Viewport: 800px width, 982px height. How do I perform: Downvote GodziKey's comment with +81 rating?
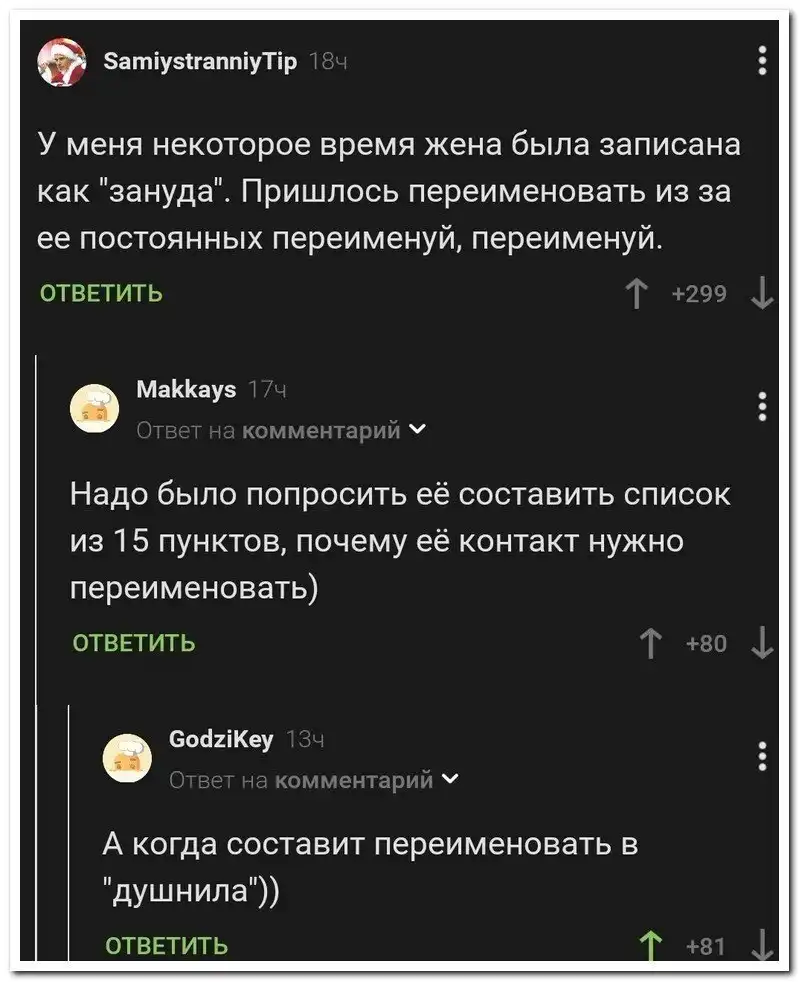pos(762,943)
